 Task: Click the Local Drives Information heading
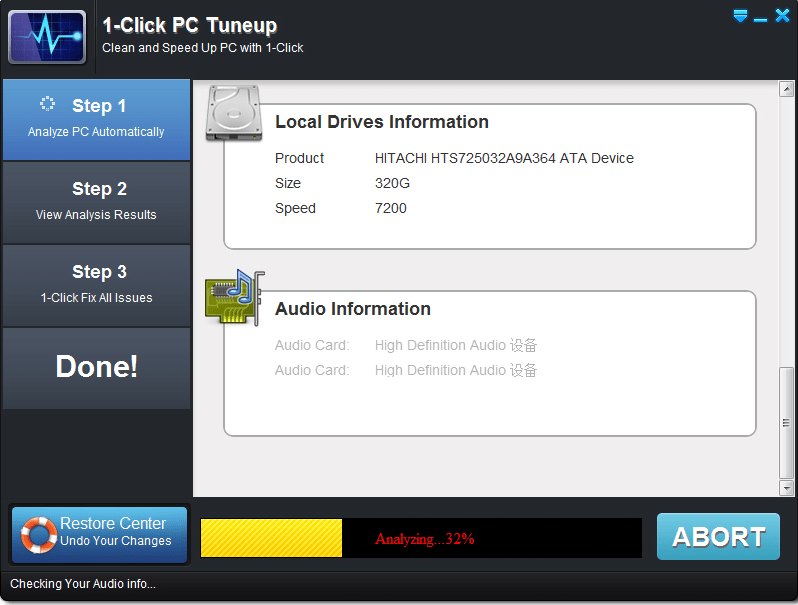click(382, 122)
